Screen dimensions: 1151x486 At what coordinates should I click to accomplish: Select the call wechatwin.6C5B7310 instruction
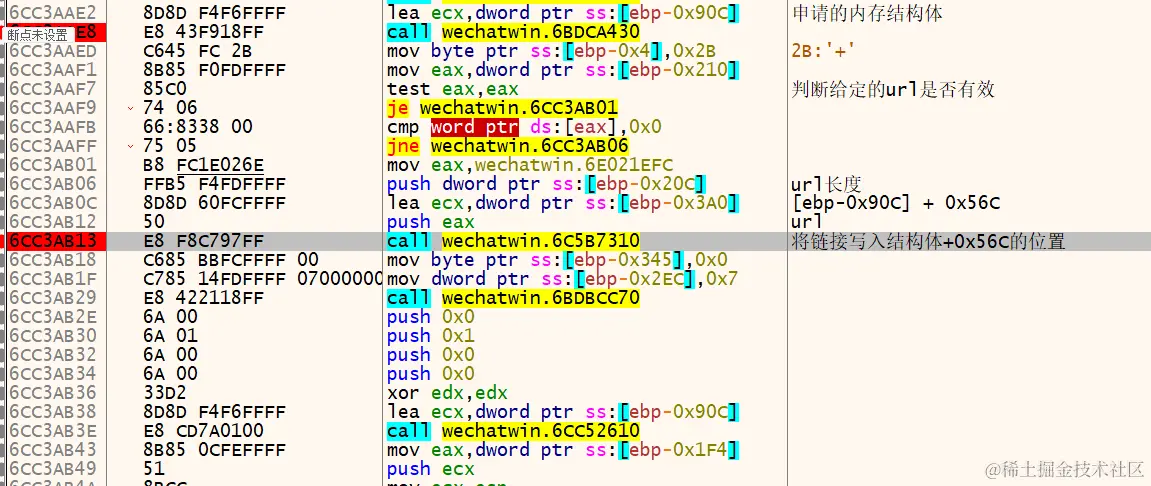pyautogui.click(x=512, y=241)
